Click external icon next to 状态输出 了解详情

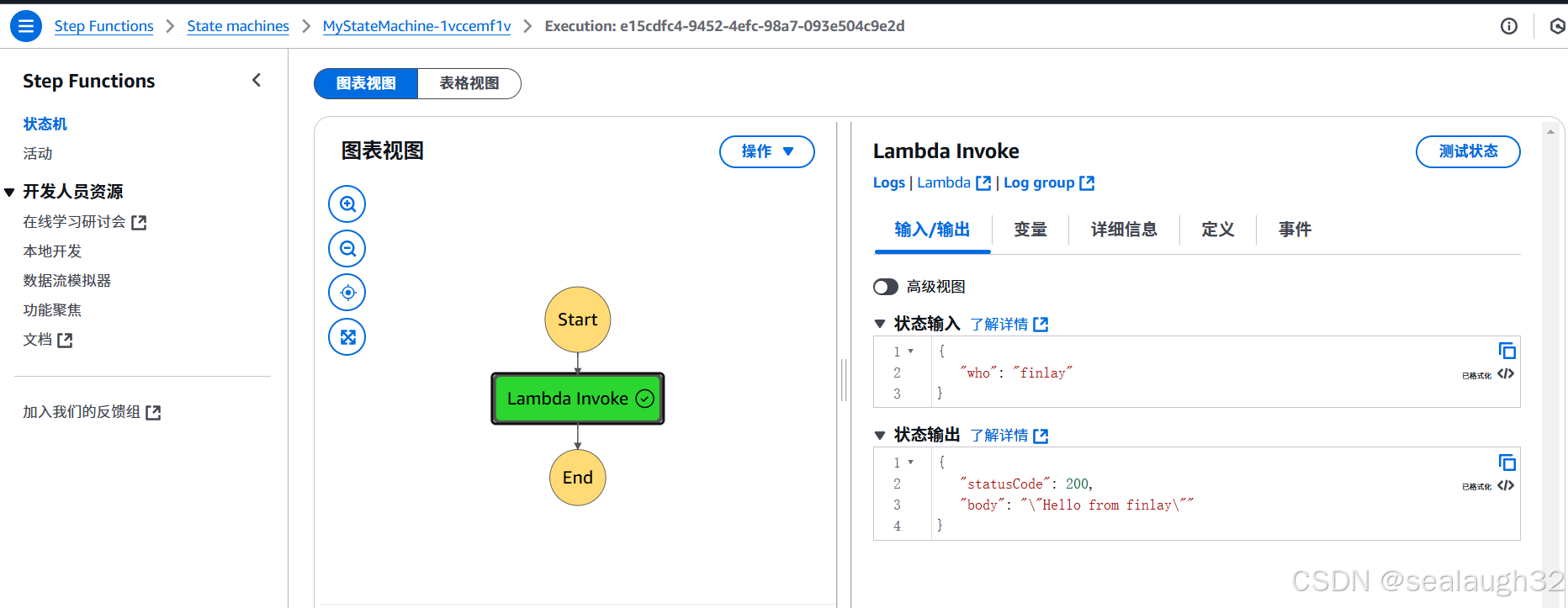coord(1041,436)
